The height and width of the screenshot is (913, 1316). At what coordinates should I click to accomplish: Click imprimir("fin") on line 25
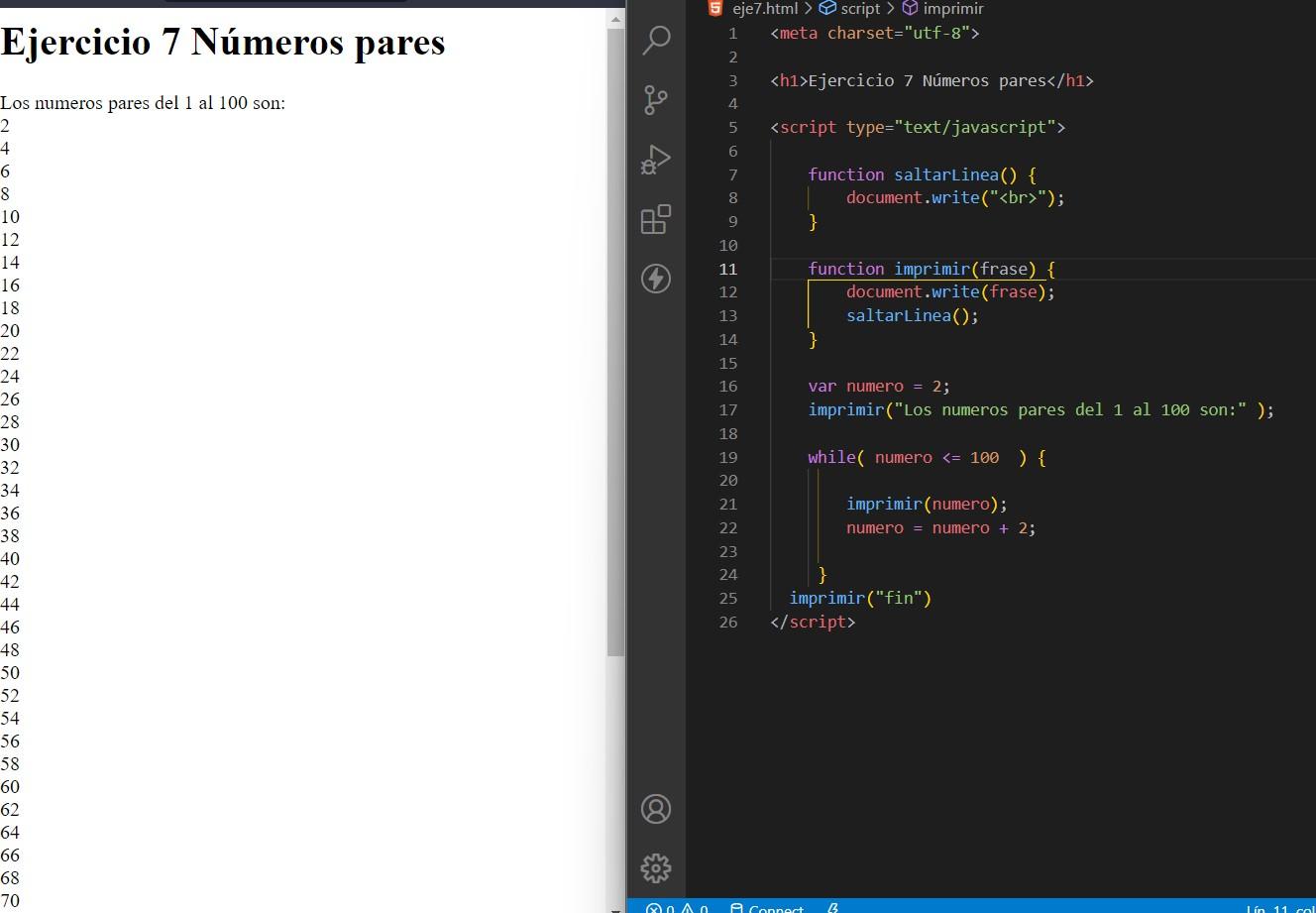tap(860, 598)
